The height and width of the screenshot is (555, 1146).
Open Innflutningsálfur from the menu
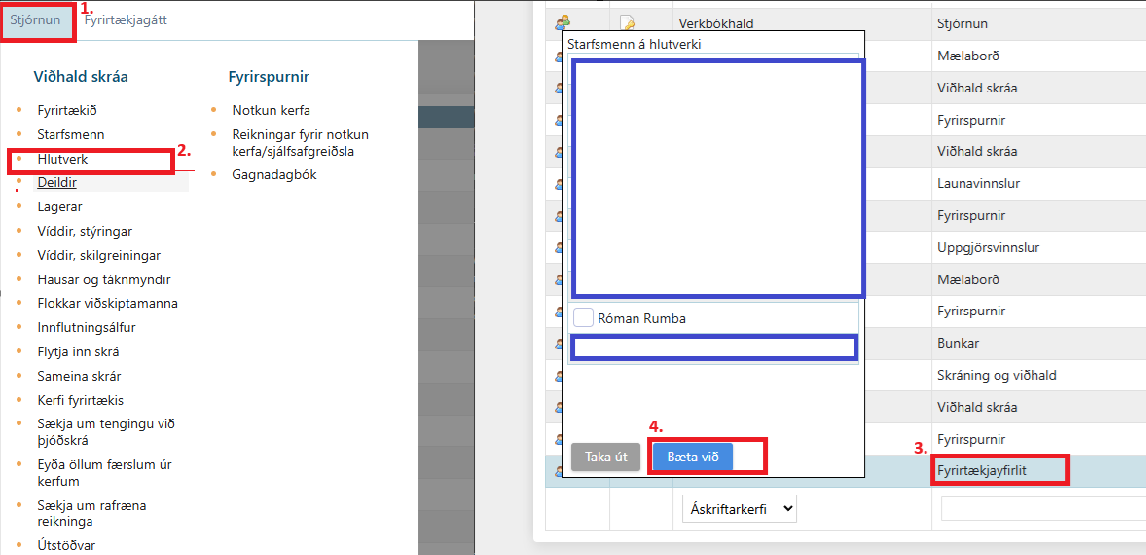coord(86,327)
